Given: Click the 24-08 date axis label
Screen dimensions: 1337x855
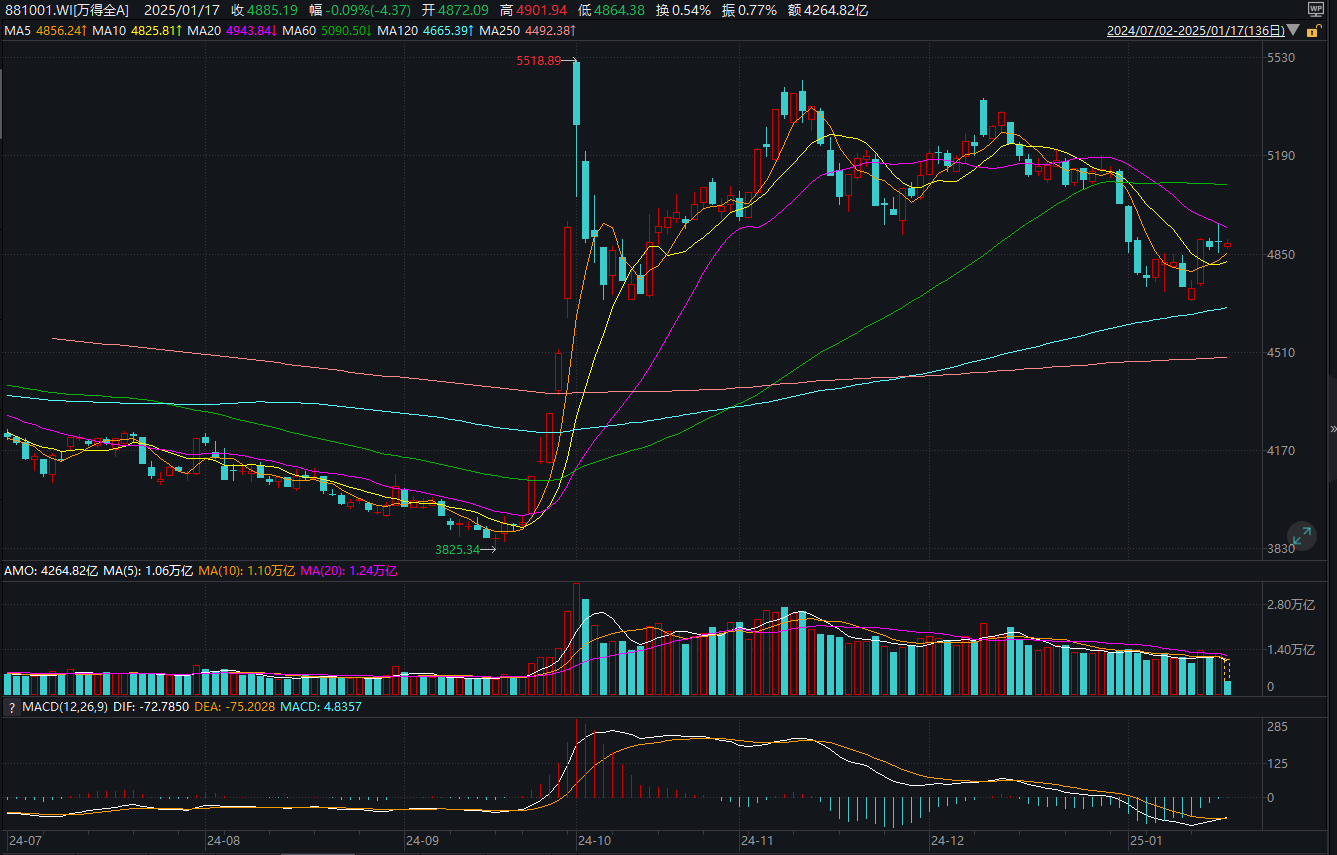Looking at the screenshot, I should [x=224, y=841].
